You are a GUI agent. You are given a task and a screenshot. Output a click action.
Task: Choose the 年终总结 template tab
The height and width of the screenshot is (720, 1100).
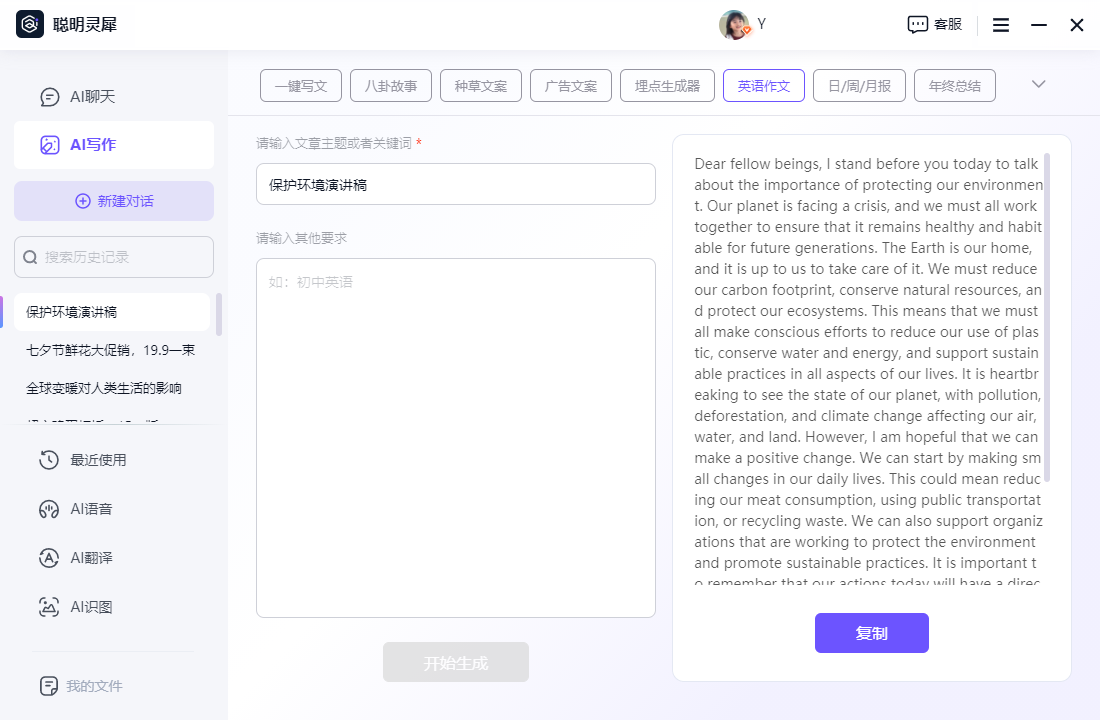(955, 86)
